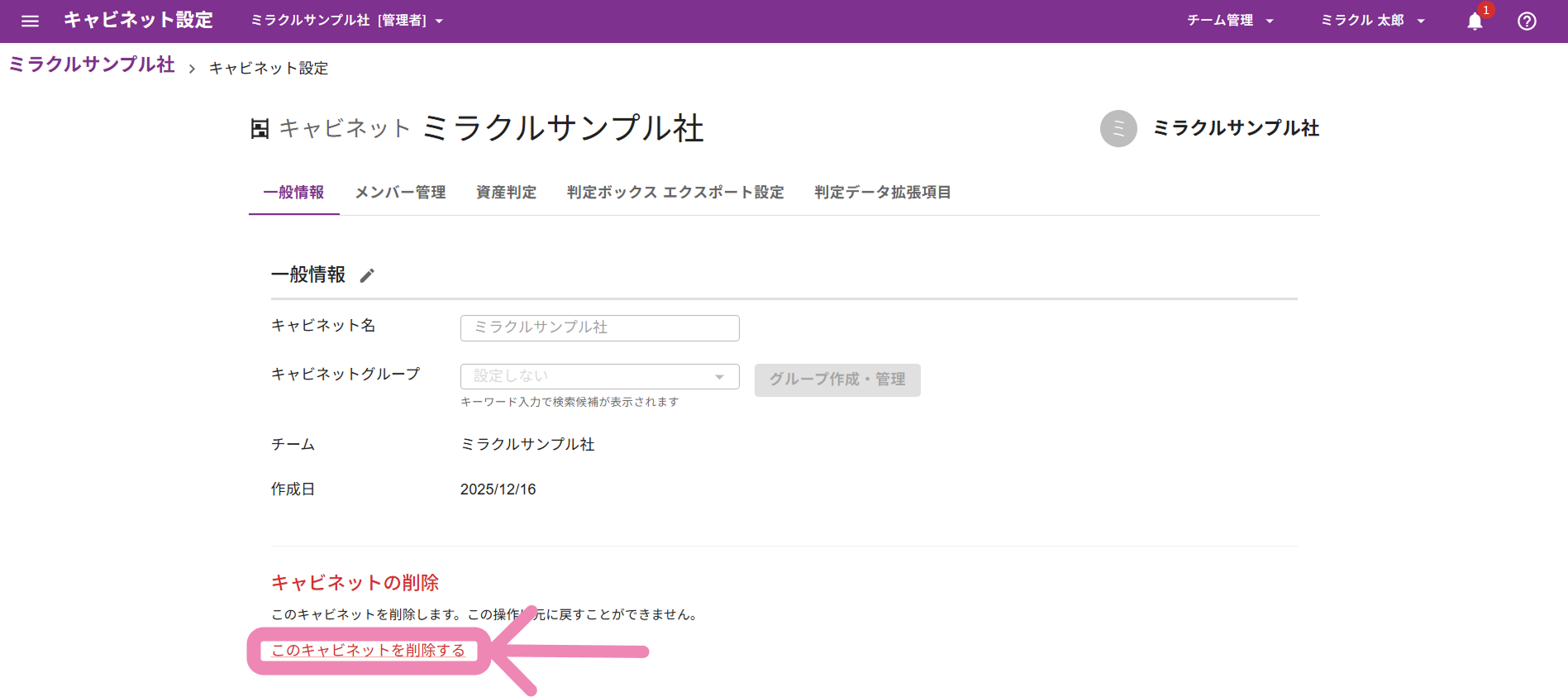Click the グループ作成・管理 button
This screenshot has width=1568, height=697.
837,380
